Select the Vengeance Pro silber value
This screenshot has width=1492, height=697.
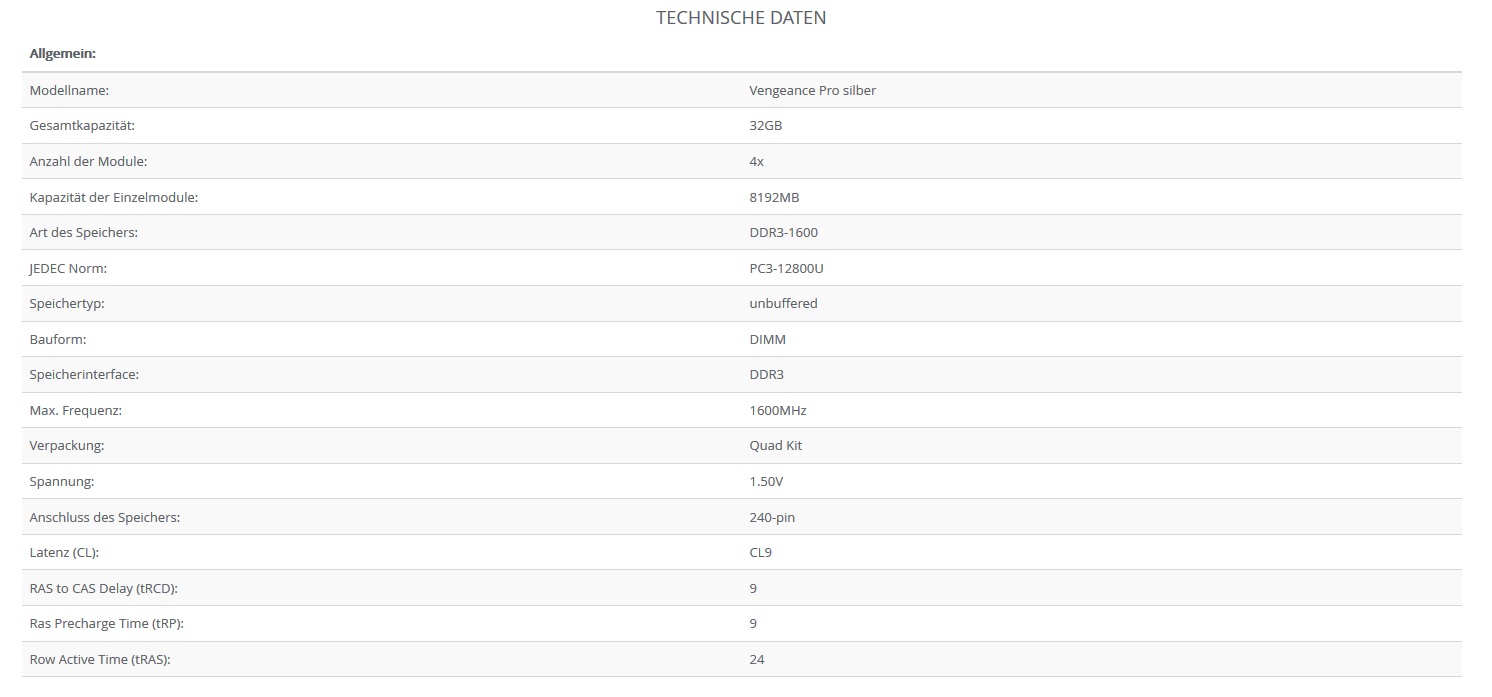pyautogui.click(x=813, y=90)
